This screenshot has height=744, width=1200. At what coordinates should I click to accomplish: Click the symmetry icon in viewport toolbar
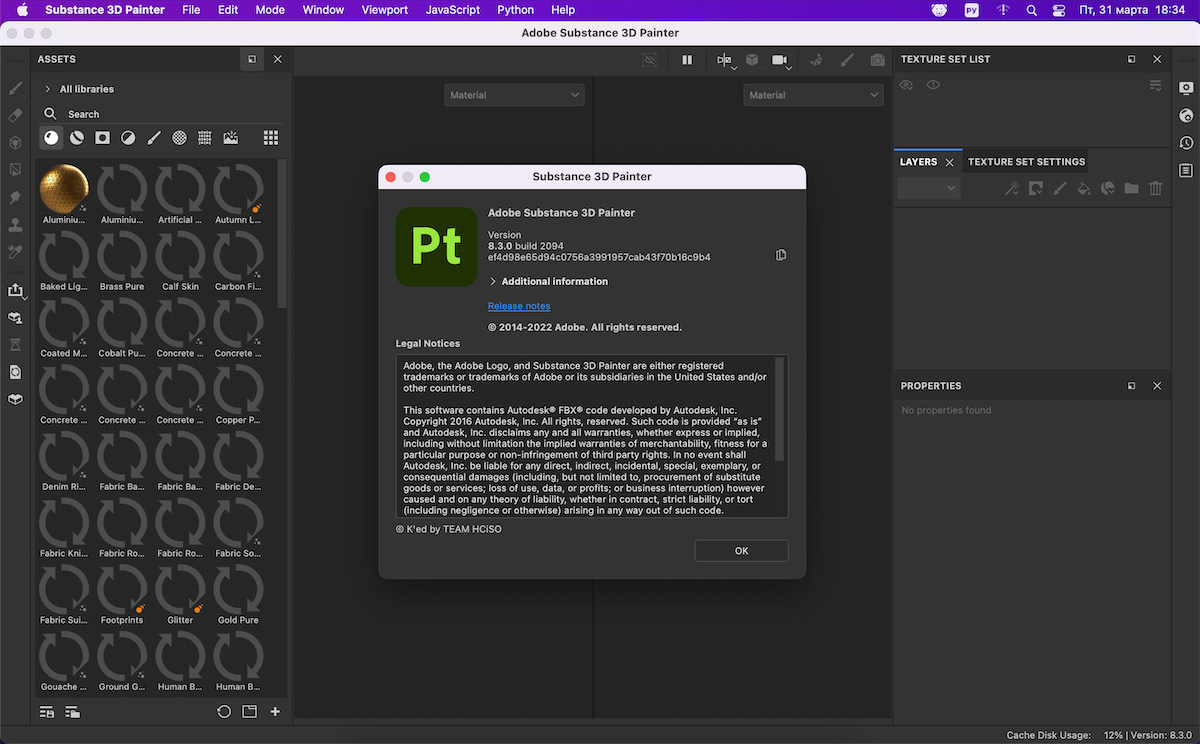click(724, 60)
